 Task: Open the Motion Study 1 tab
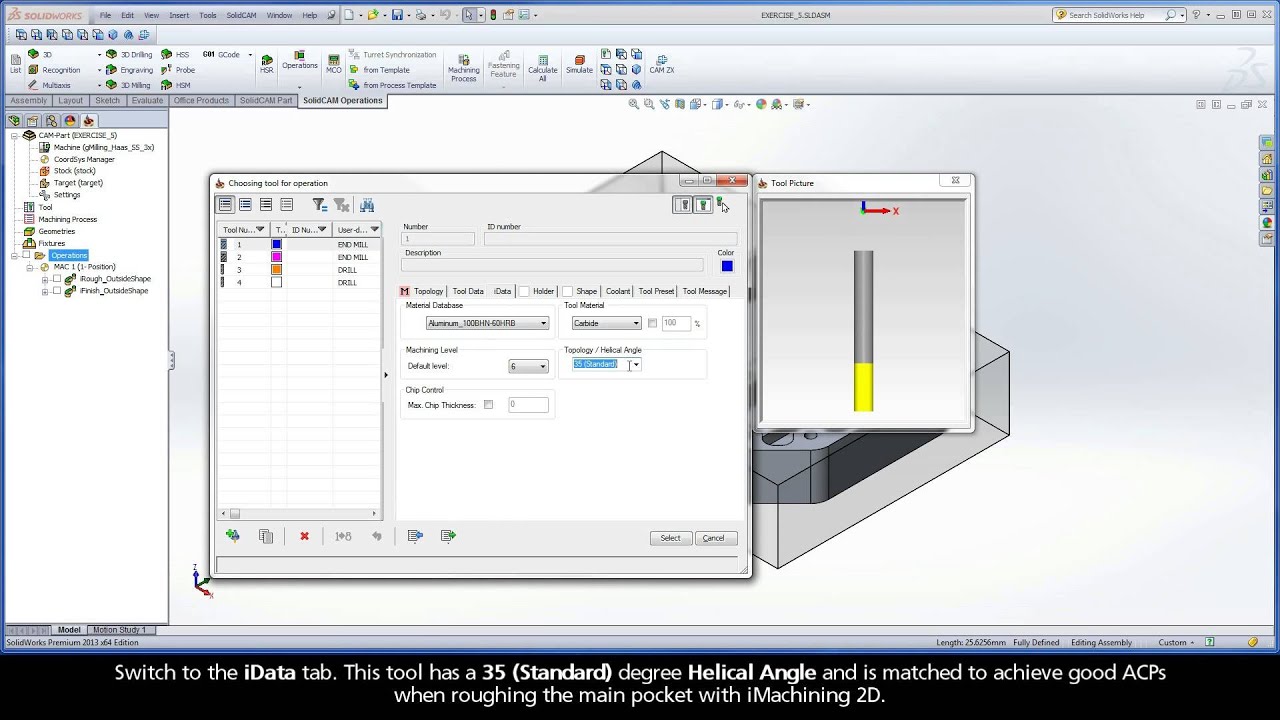pos(120,630)
